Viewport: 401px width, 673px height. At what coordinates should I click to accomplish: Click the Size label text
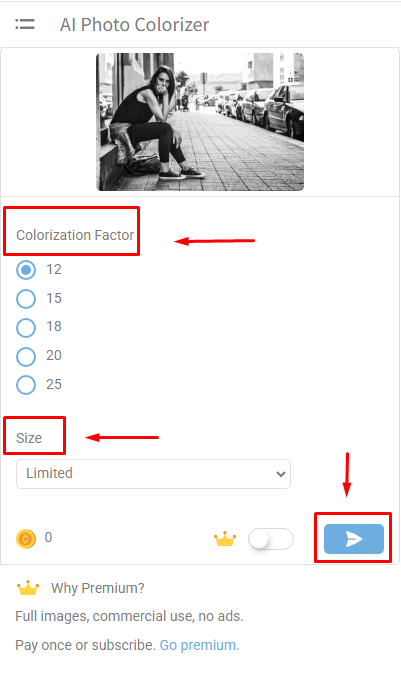point(29,438)
